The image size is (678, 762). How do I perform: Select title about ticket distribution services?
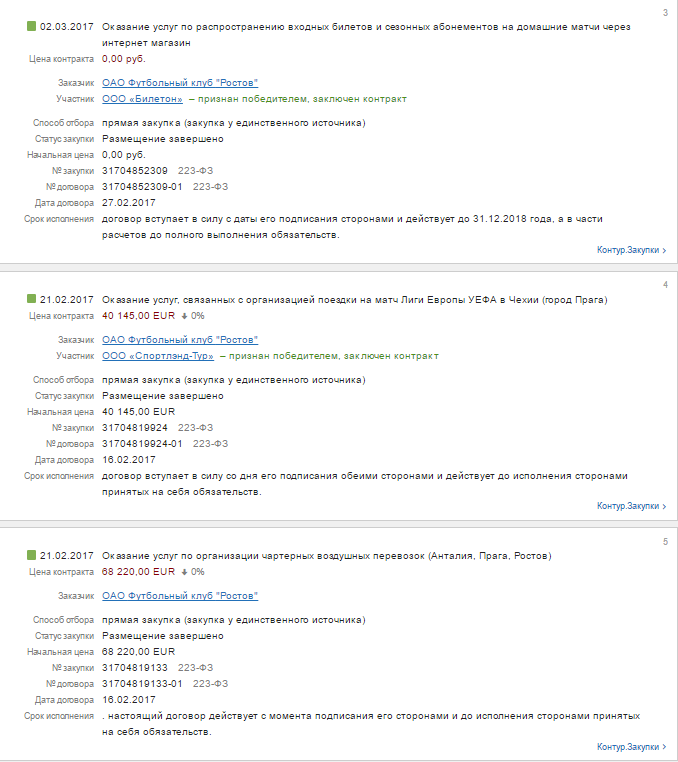[x=366, y=35]
